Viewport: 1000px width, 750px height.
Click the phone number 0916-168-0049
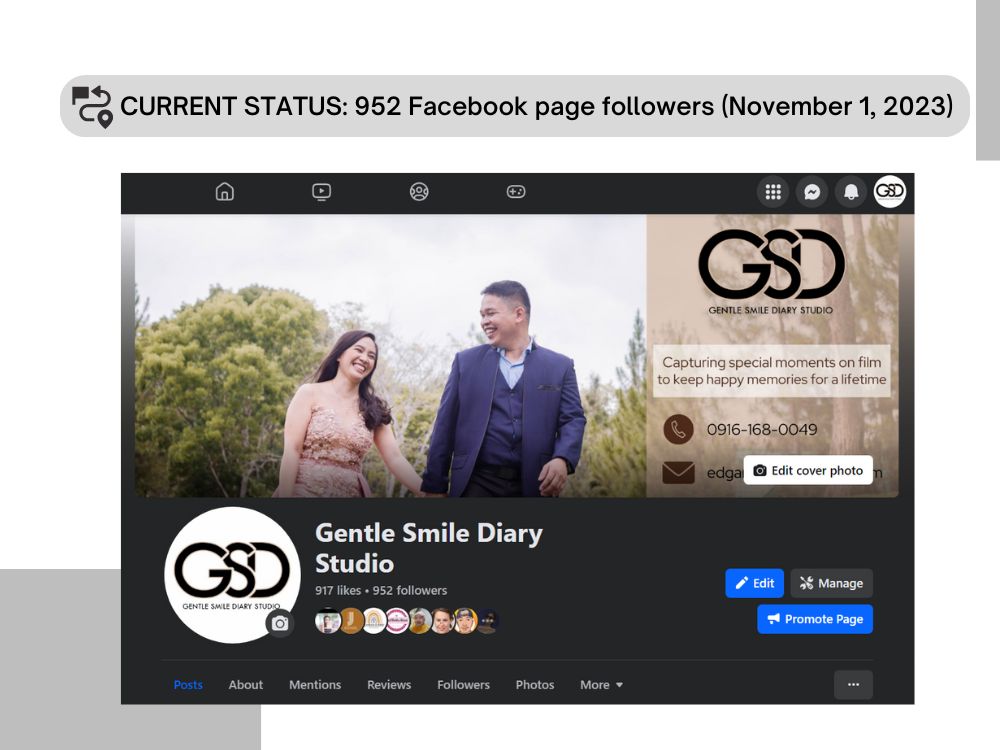[761, 429]
